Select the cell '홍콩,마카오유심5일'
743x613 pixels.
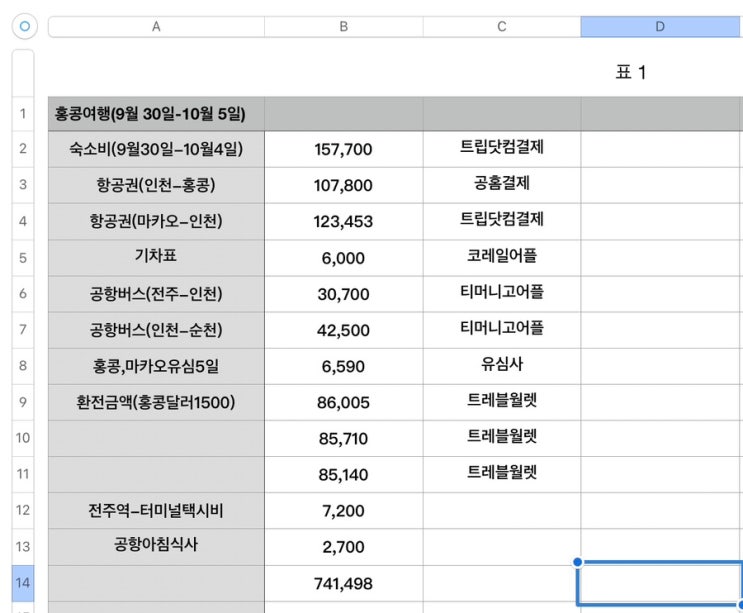click(156, 366)
